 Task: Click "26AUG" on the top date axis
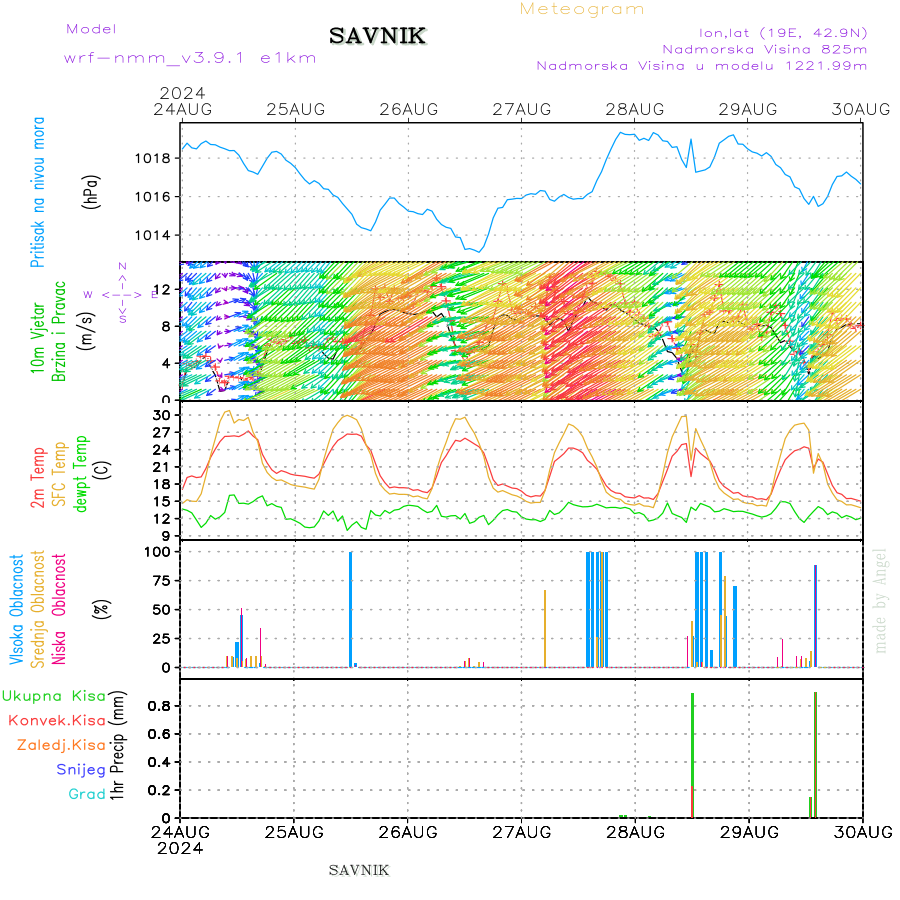coord(409,109)
